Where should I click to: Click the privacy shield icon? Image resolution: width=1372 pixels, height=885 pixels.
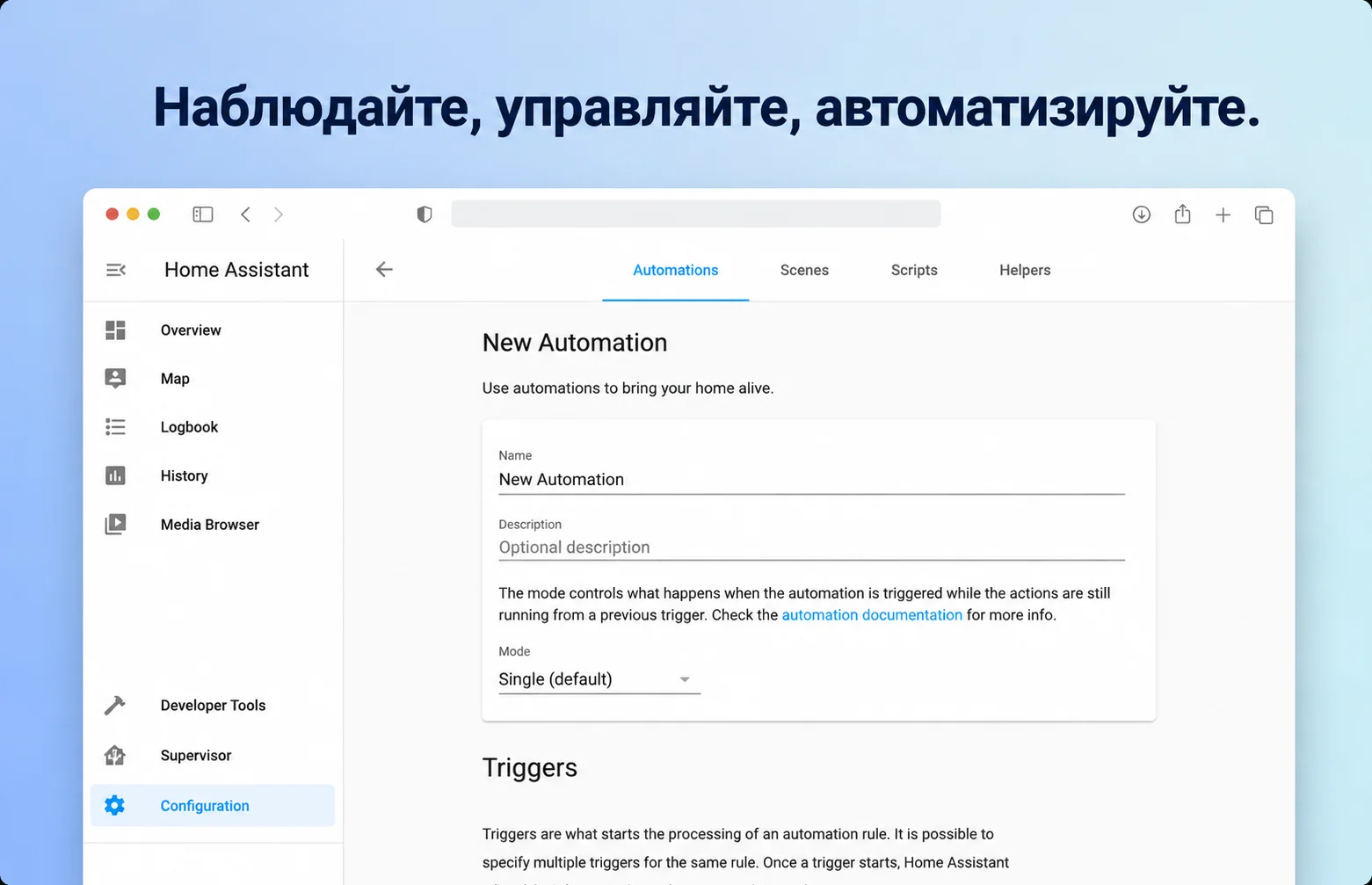pyautogui.click(x=425, y=214)
